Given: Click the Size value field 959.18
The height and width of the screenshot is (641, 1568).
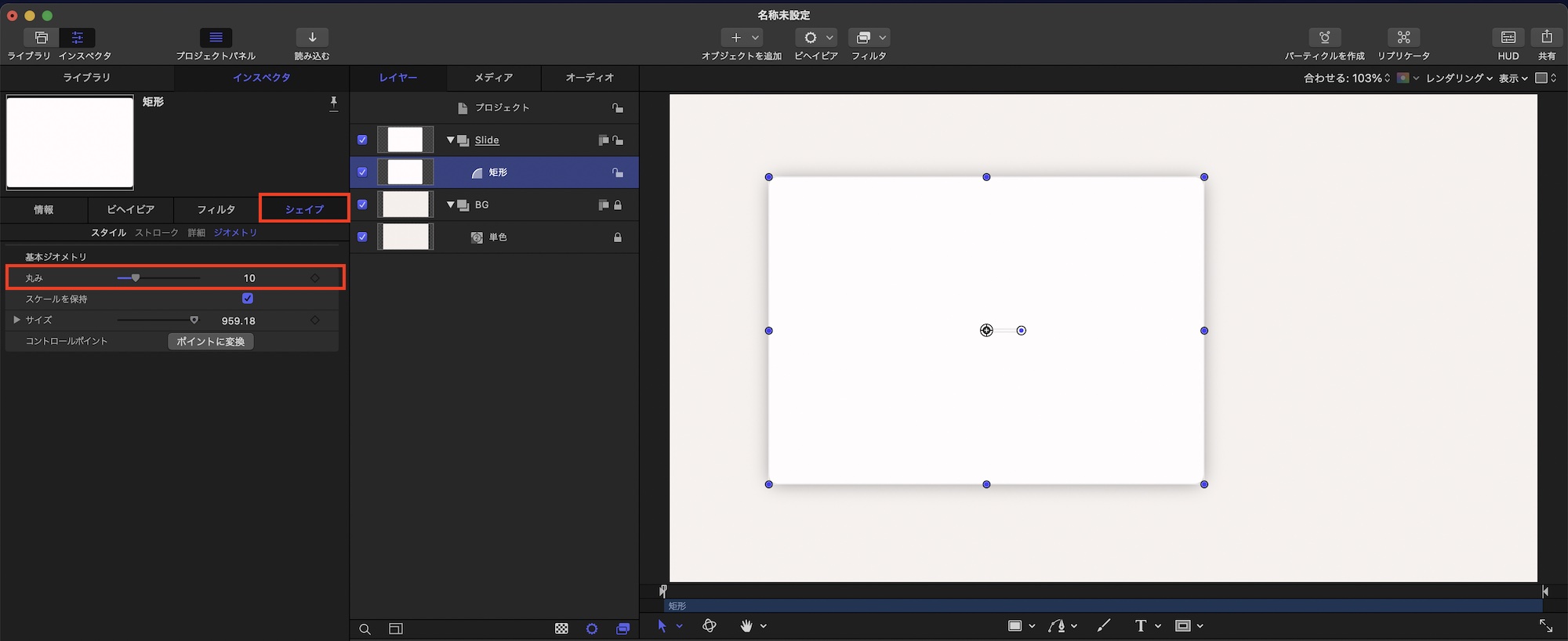Looking at the screenshot, I should click(238, 320).
